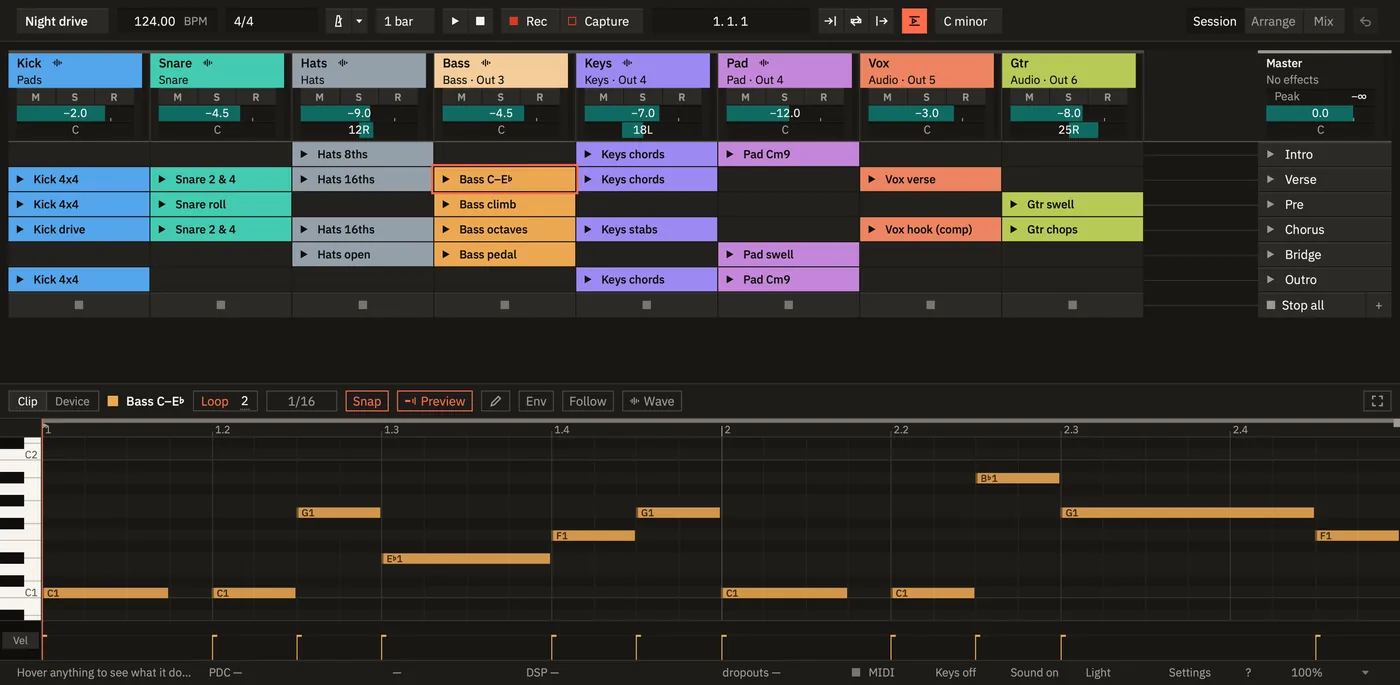Open the 1/16 grid size dropdown

(x=301, y=401)
